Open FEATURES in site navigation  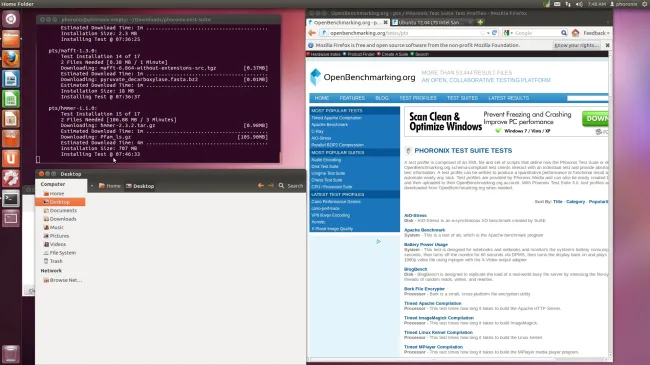tap(352, 98)
